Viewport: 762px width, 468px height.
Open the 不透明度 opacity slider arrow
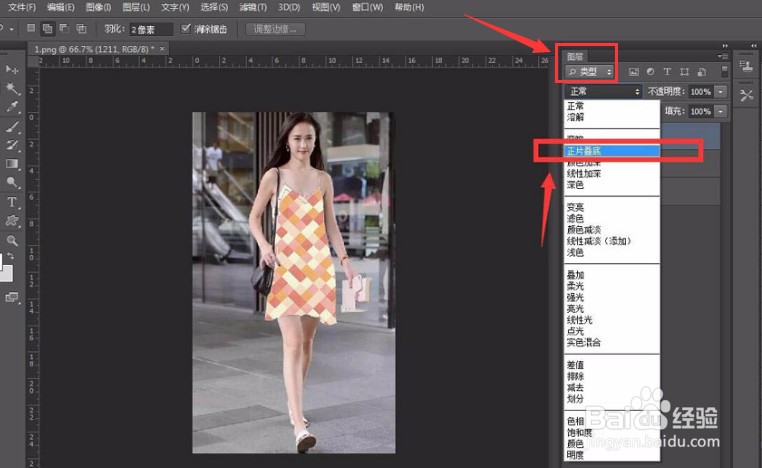point(721,91)
